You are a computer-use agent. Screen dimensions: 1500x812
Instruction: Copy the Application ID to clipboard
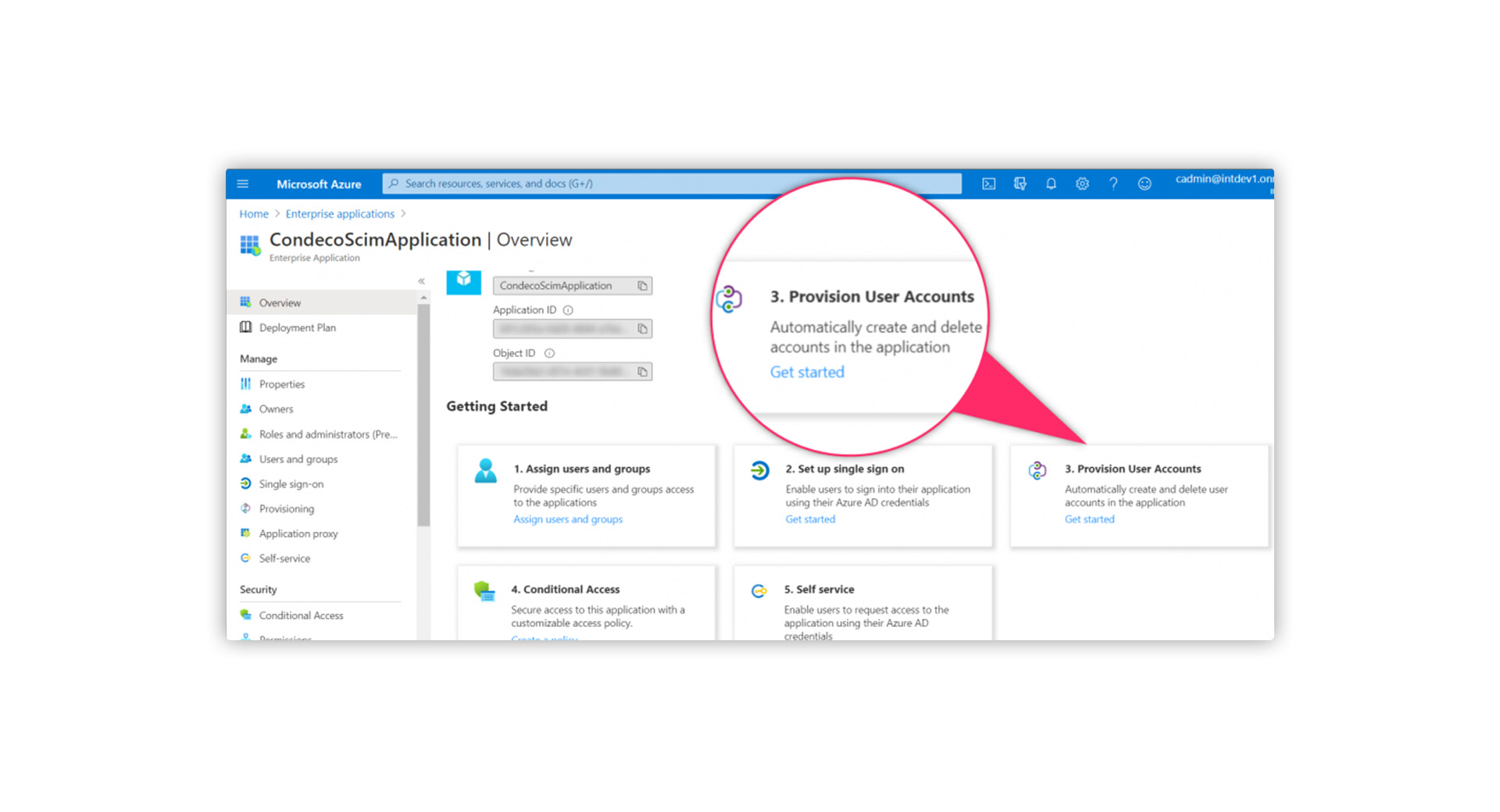pyautogui.click(x=642, y=329)
